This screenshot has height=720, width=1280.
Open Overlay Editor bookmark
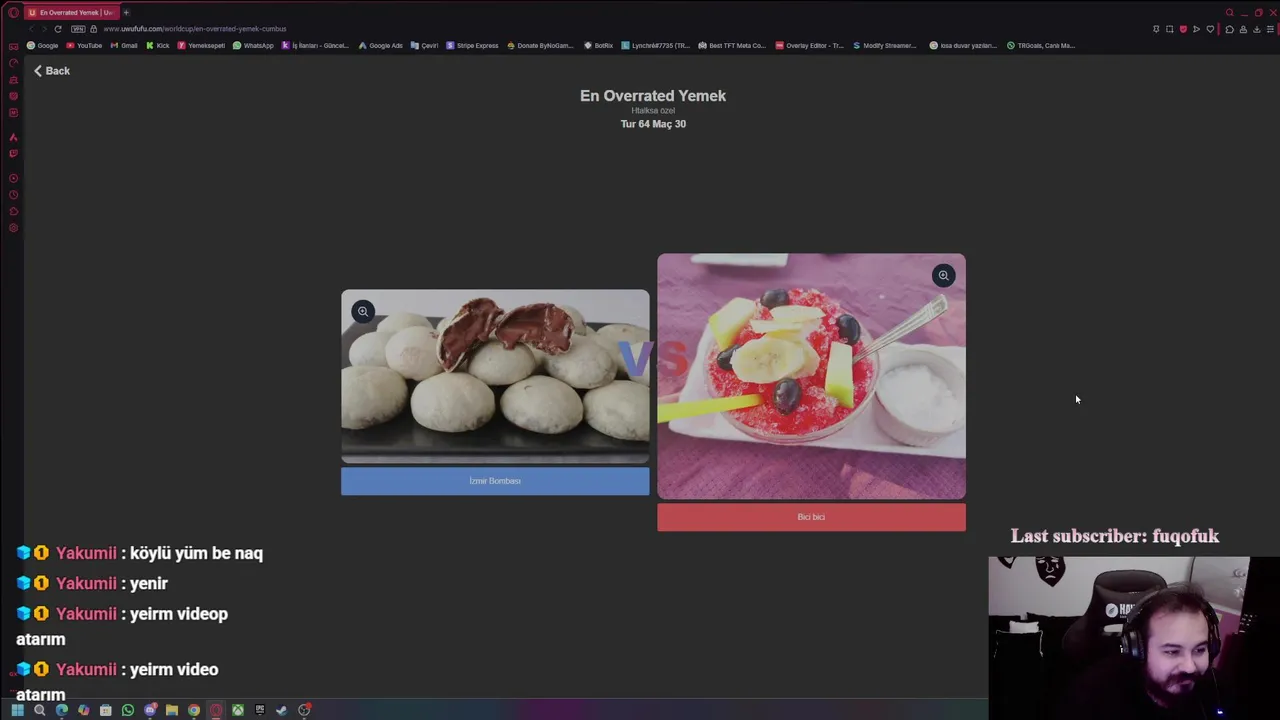pyautogui.click(x=809, y=45)
